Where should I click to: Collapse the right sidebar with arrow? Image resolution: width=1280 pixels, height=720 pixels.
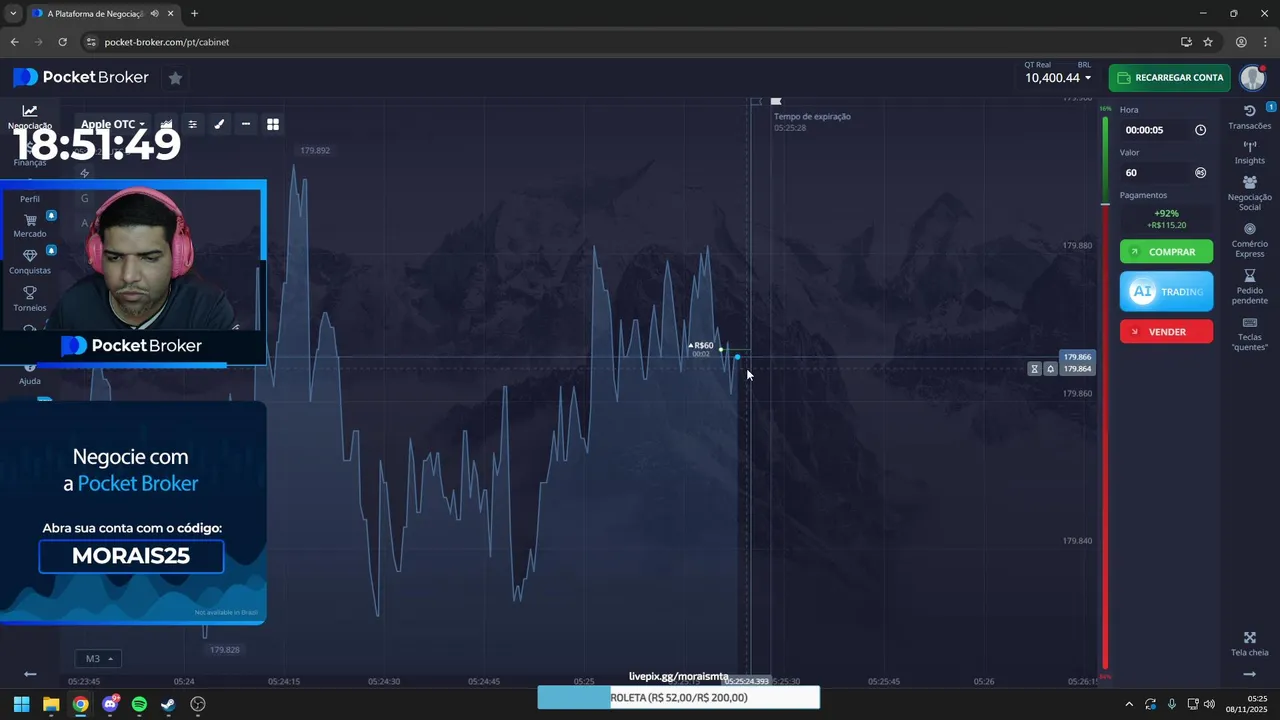1249,674
